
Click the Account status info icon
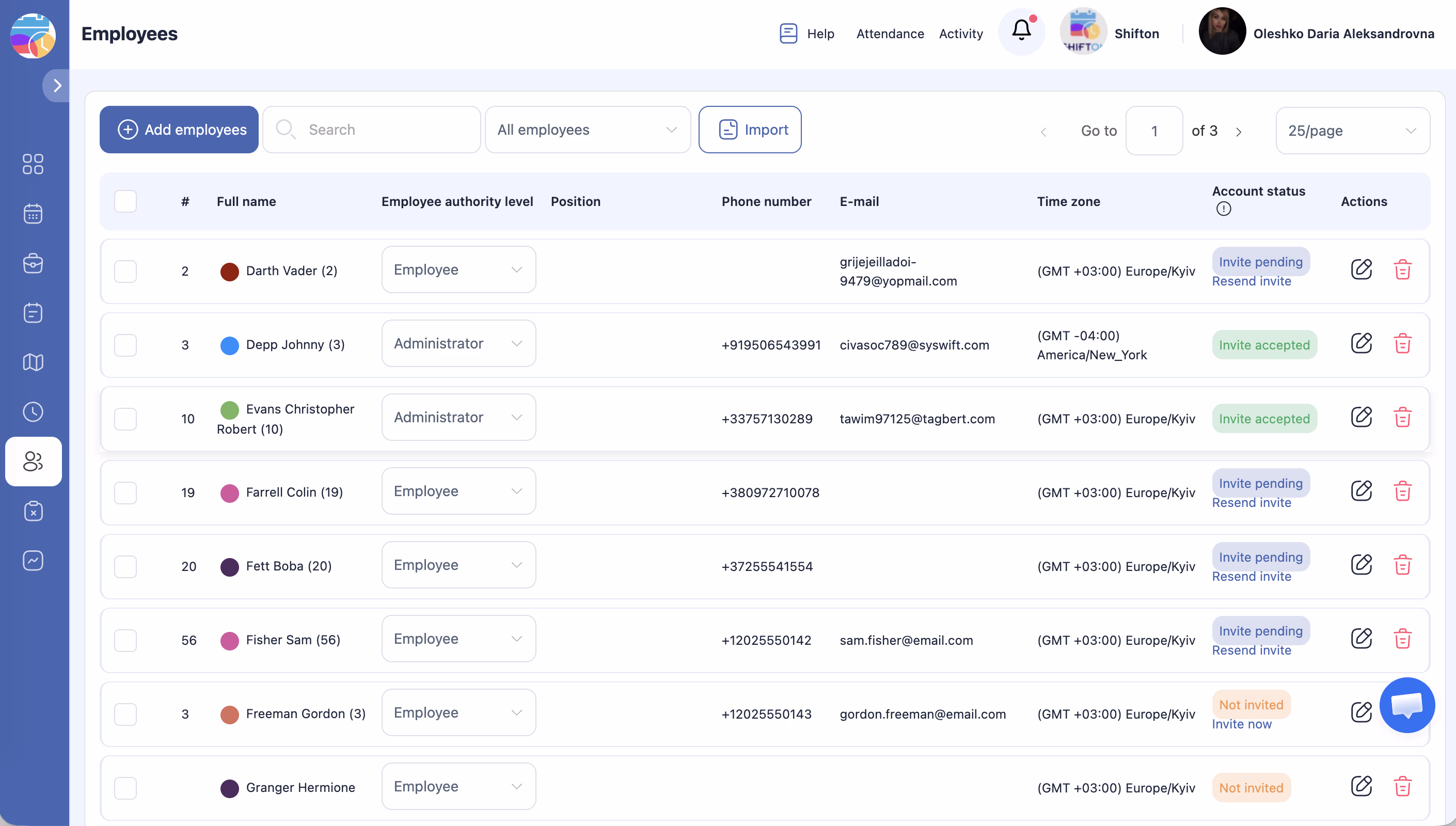point(1224,209)
